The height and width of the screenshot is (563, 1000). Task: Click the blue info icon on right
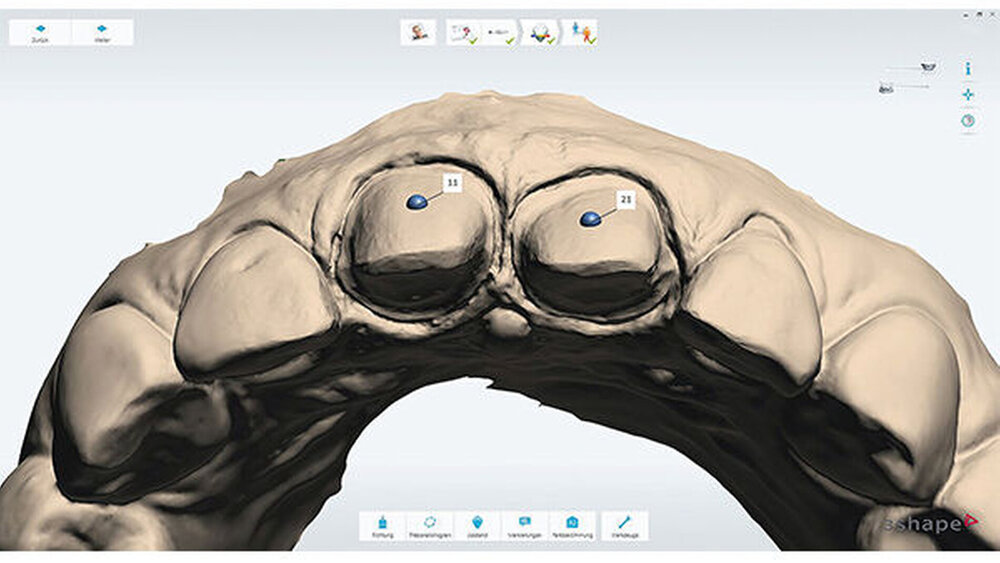968,68
